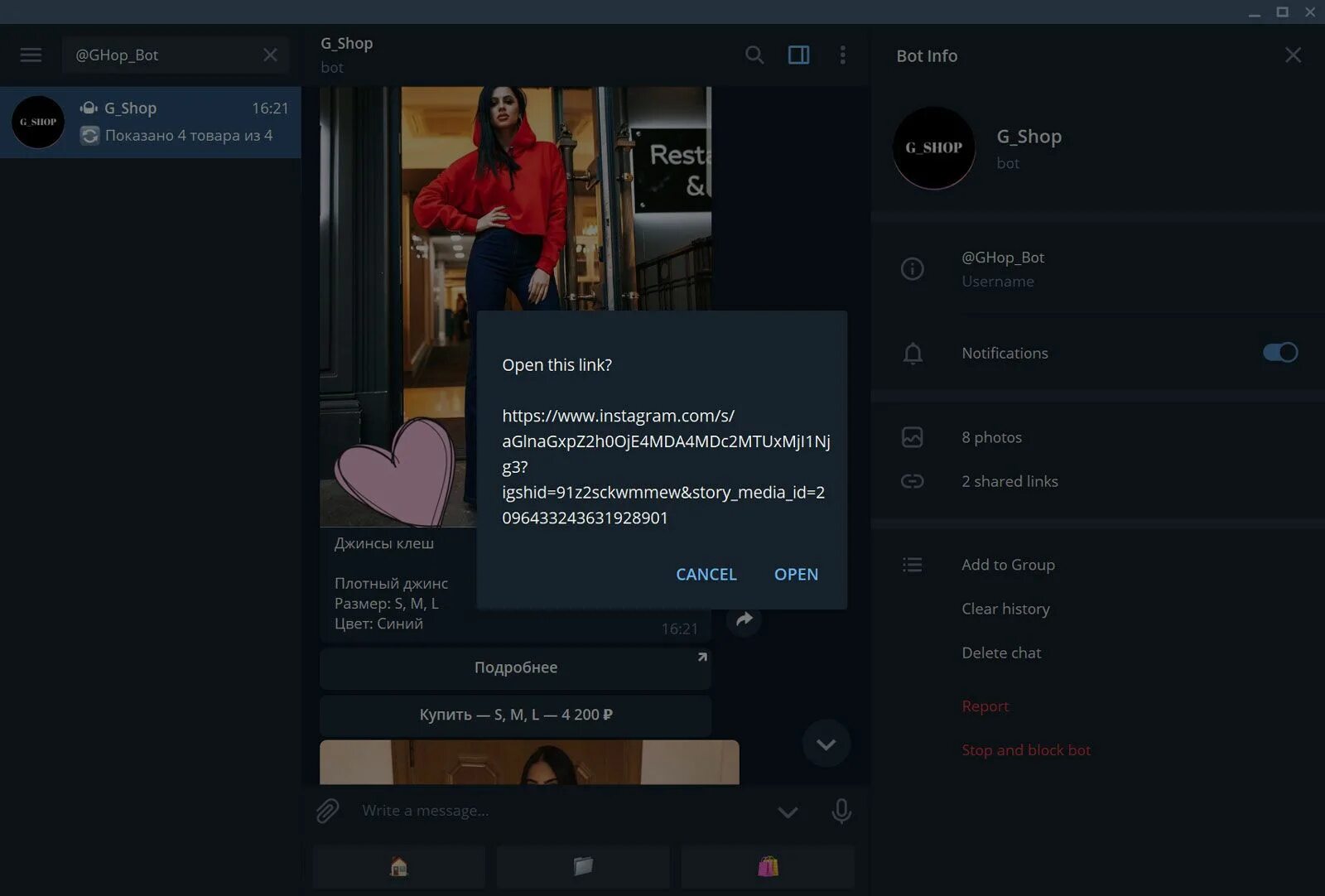Click the microphone voice message icon

(841, 811)
